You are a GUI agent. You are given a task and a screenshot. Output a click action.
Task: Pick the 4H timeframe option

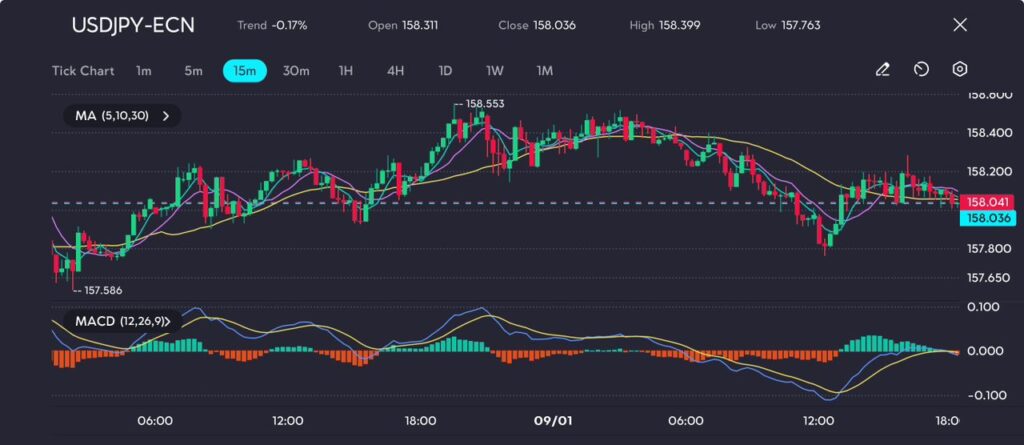coord(395,71)
